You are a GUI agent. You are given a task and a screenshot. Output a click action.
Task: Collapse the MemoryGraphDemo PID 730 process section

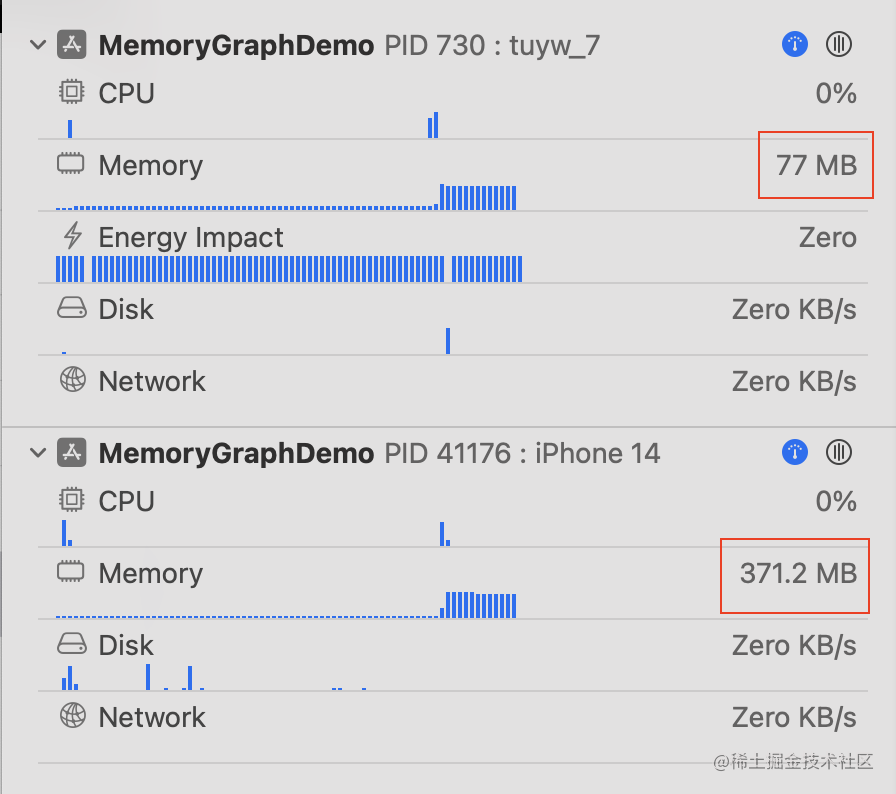(x=38, y=45)
